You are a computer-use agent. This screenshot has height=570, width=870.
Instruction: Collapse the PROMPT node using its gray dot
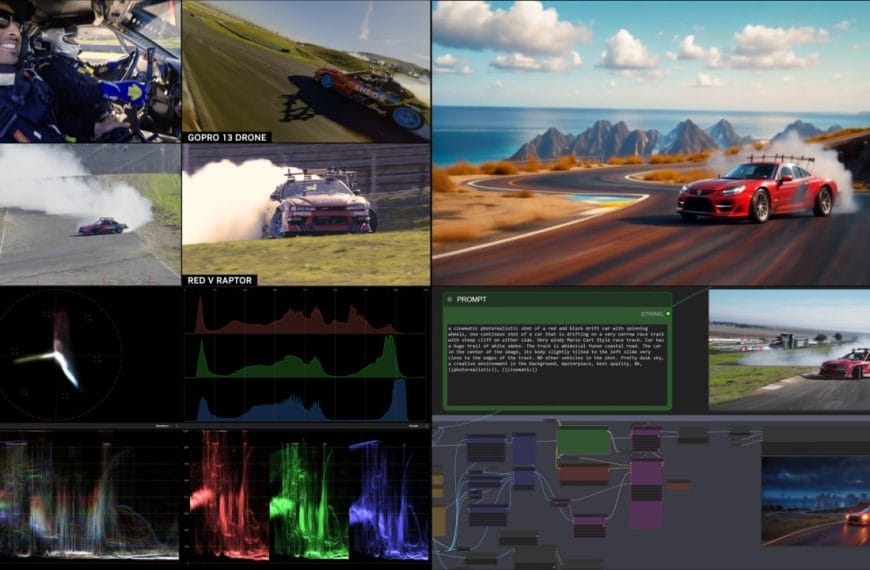449,300
